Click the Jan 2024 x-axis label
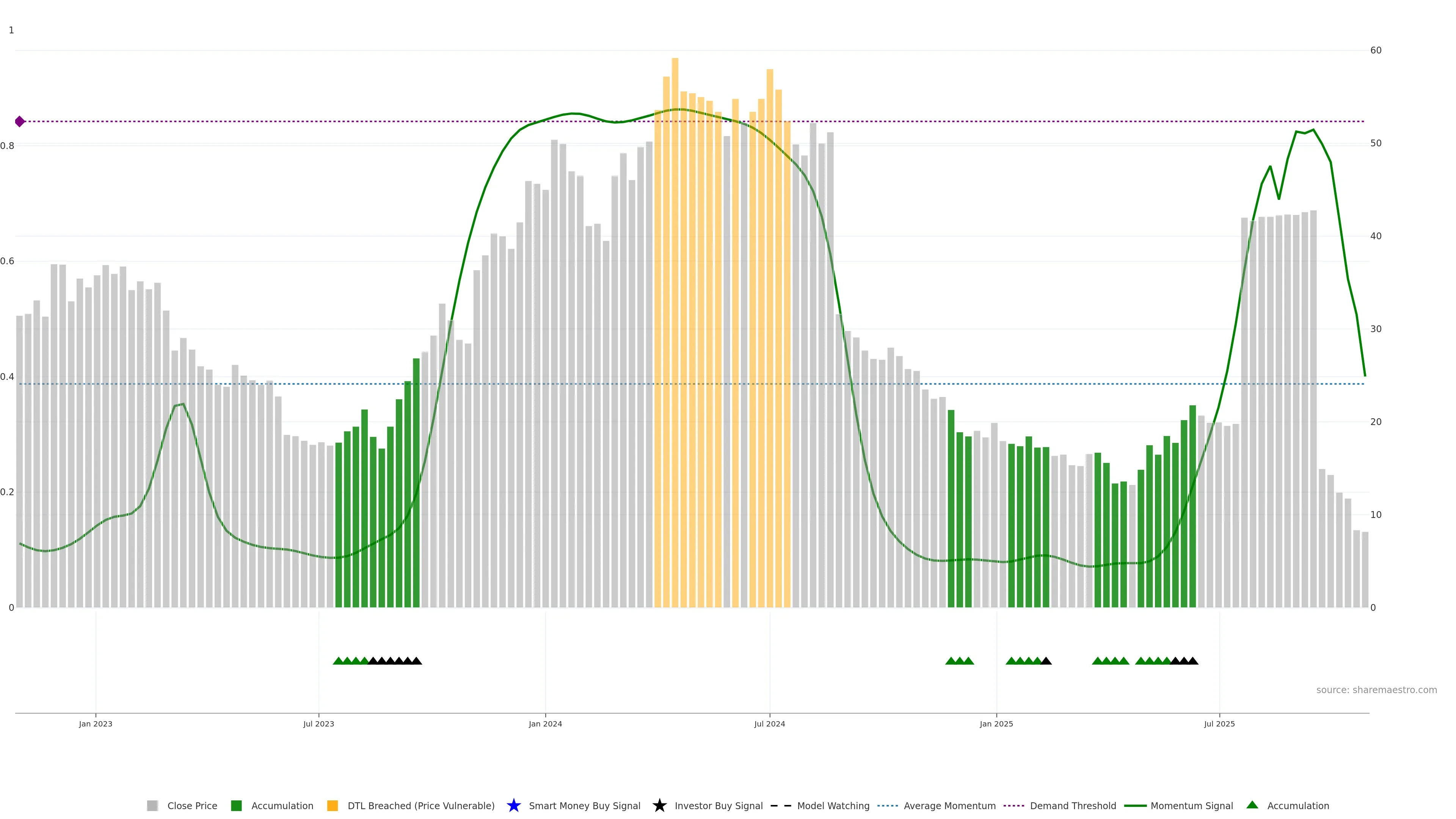The height and width of the screenshot is (819, 1456). point(545,723)
